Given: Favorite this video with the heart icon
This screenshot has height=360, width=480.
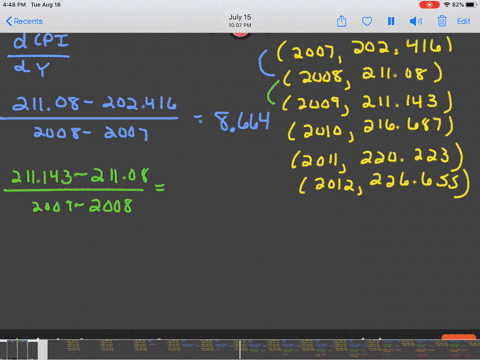Looking at the screenshot, I should [367, 22].
